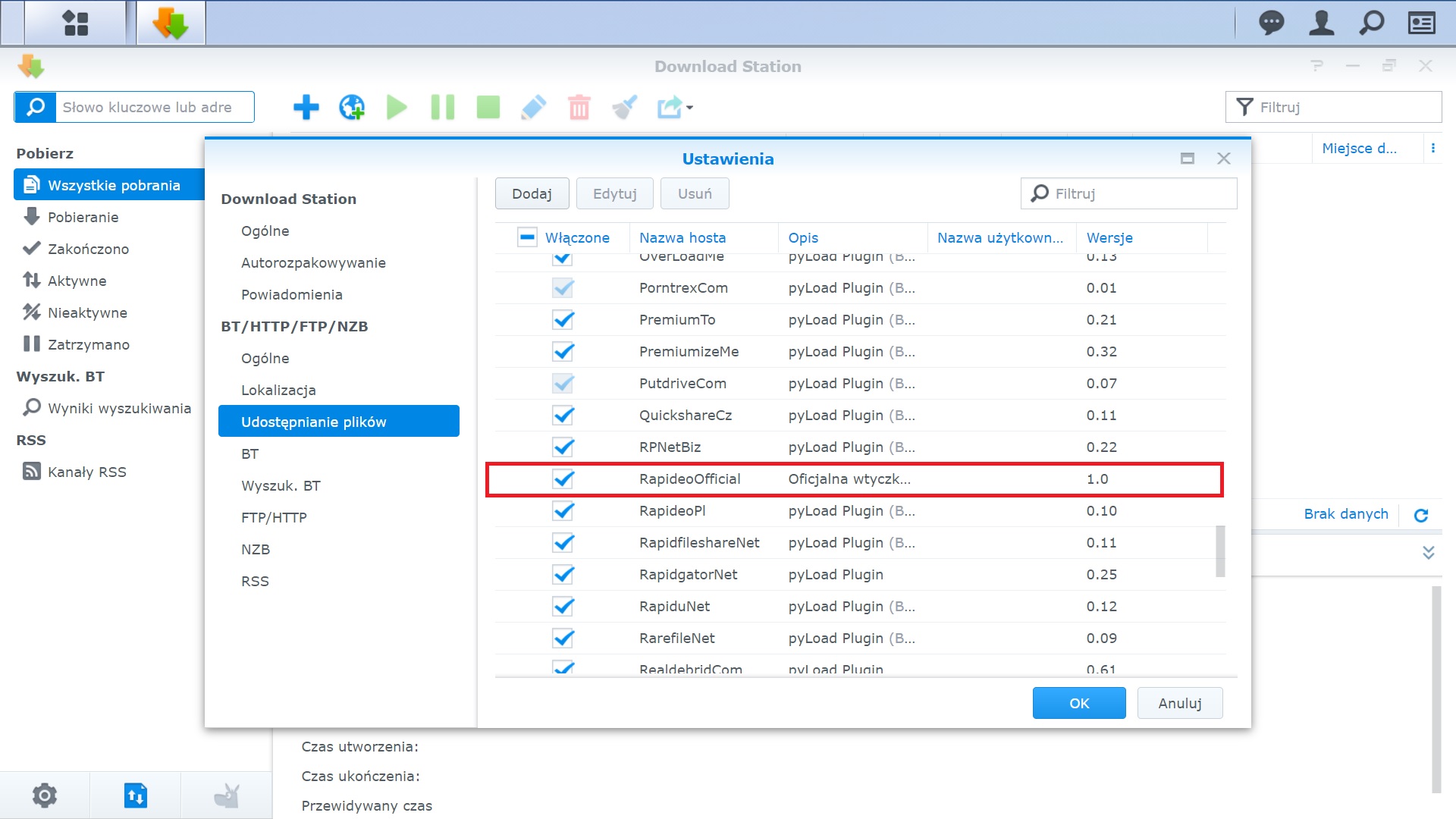This screenshot has height=819, width=1456.
Task: Toggle the Włączone header select-all checkbox
Action: 527,237
